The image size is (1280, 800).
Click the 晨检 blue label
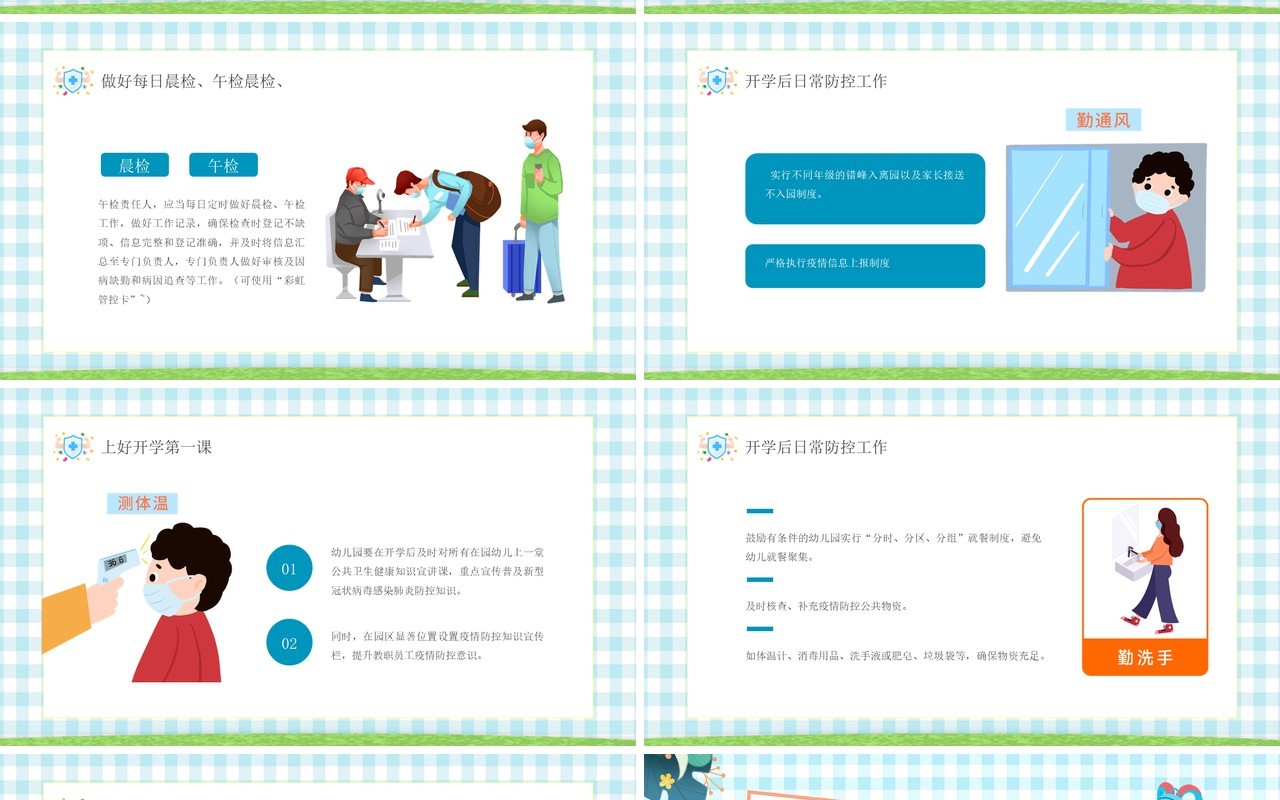135,165
